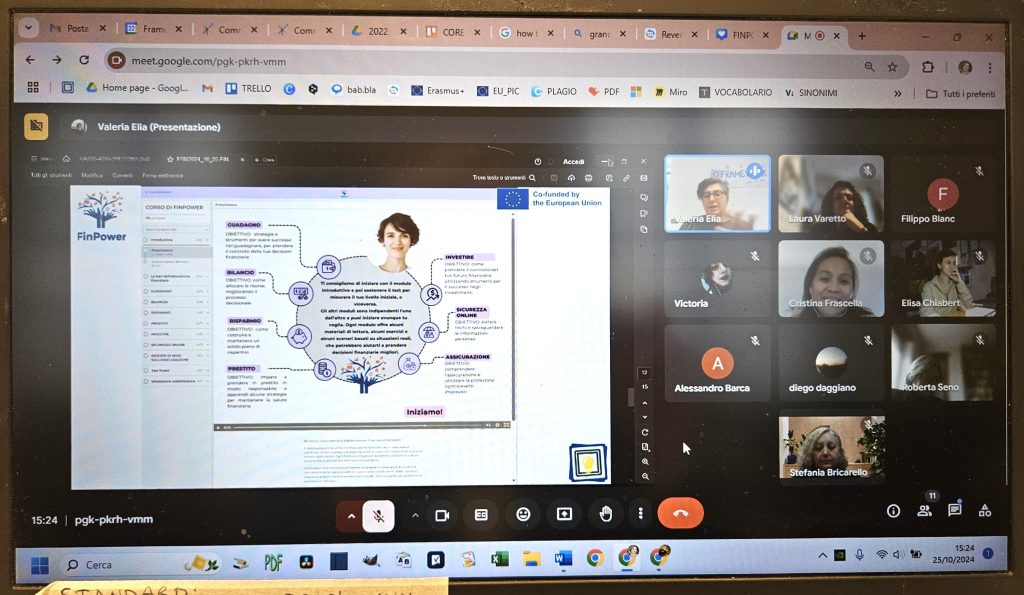This screenshot has height=595, width=1024.
Task: Click the raise hand icon
Action: coord(606,515)
